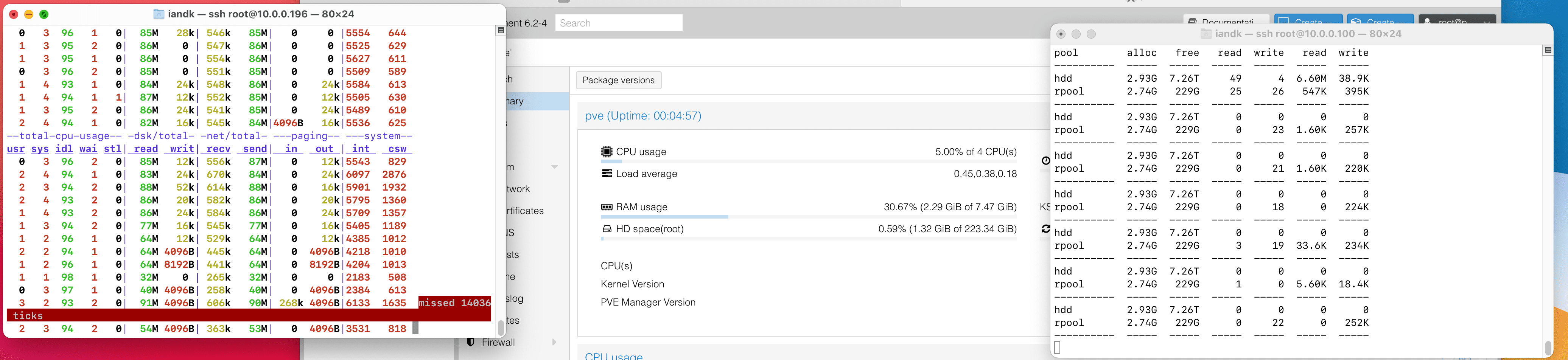The image size is (1568, 360).
Task: Expand the Firewall submenu arrow in the sidebar
Action: (x=554, y=342)
